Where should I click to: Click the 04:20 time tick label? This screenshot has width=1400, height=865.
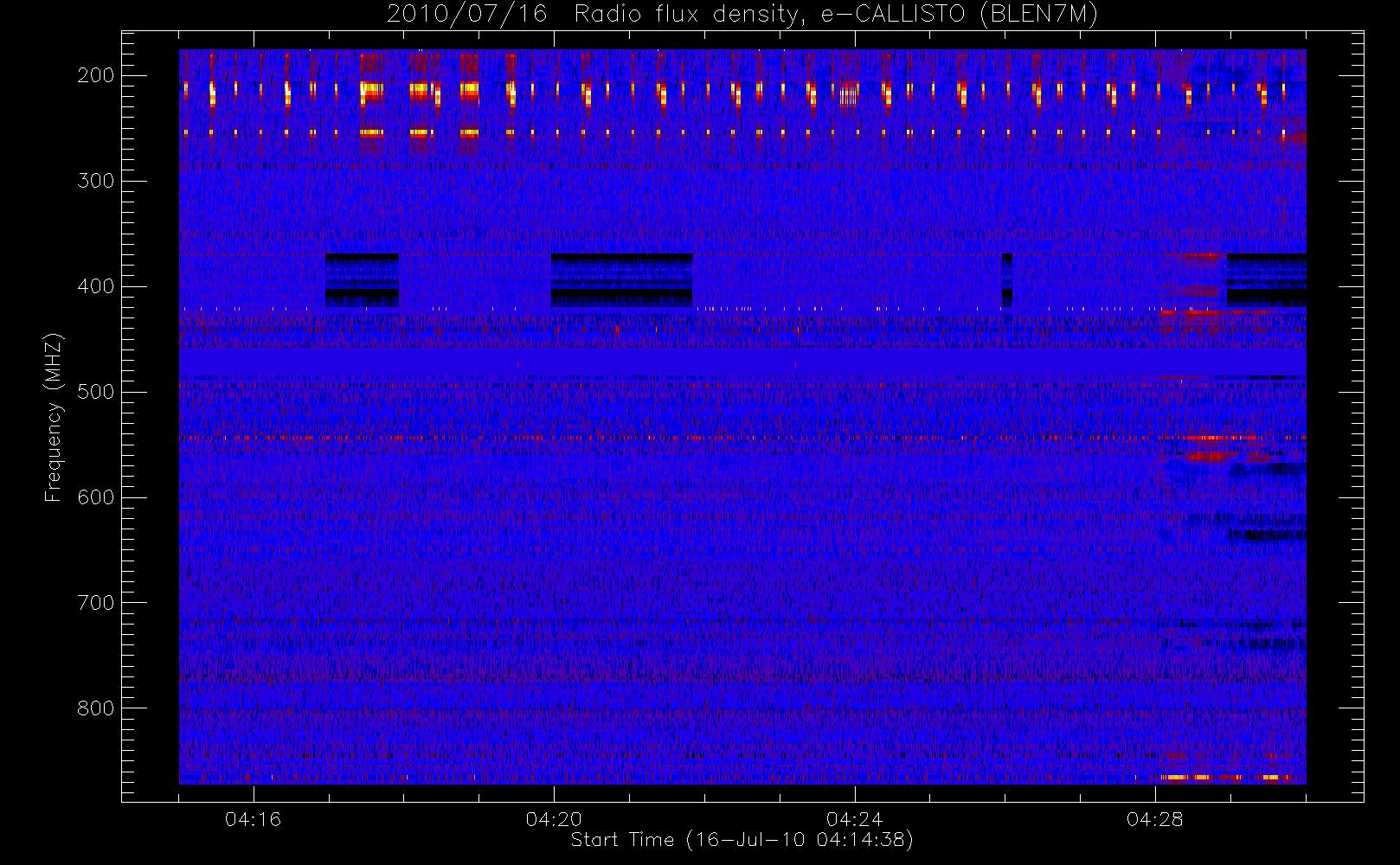click(x=554, y=819)
